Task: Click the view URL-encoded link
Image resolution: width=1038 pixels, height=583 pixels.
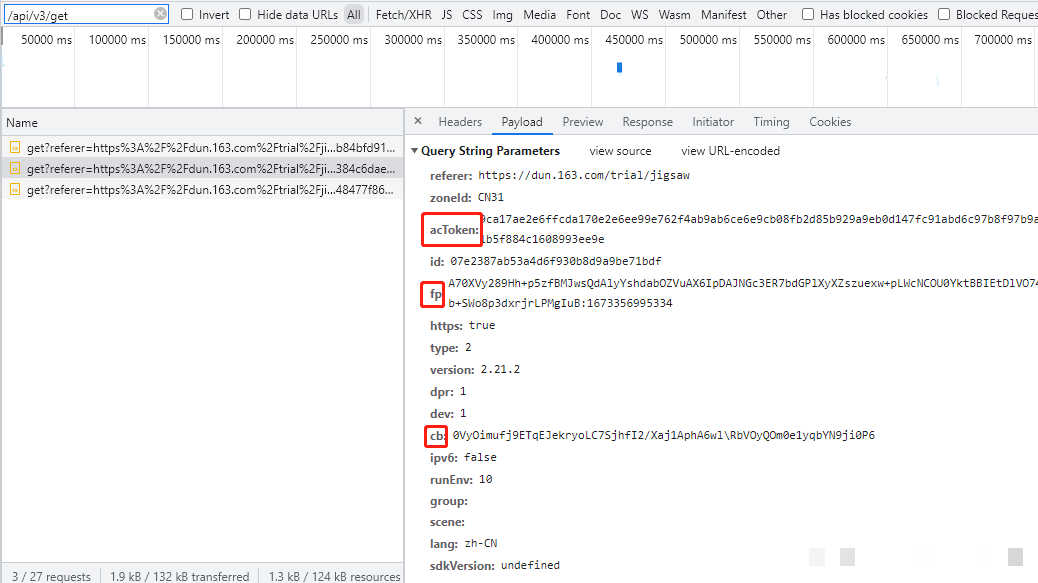Action: 730,151
